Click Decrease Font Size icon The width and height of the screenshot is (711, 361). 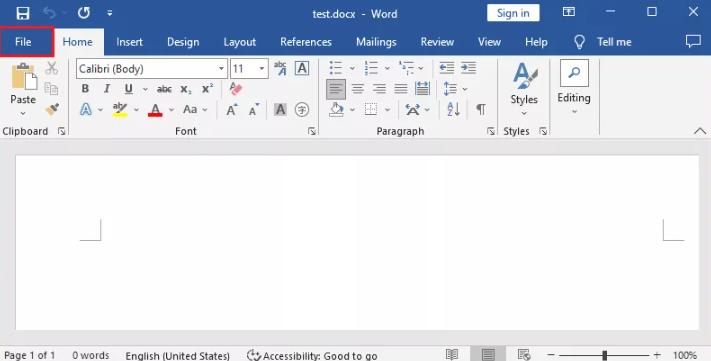254,109
